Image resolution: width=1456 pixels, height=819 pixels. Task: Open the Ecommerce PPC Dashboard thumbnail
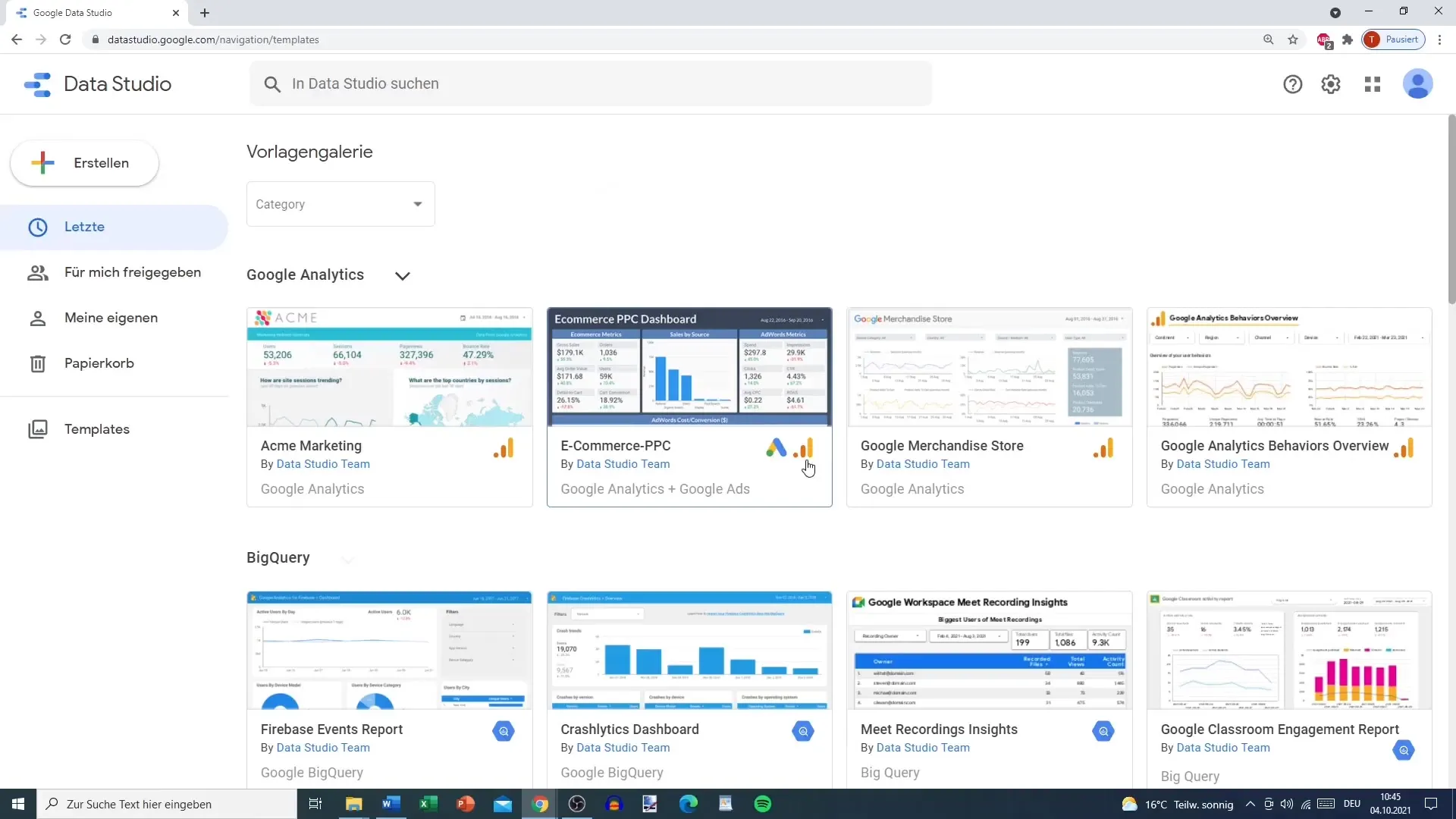coord(689,367)
